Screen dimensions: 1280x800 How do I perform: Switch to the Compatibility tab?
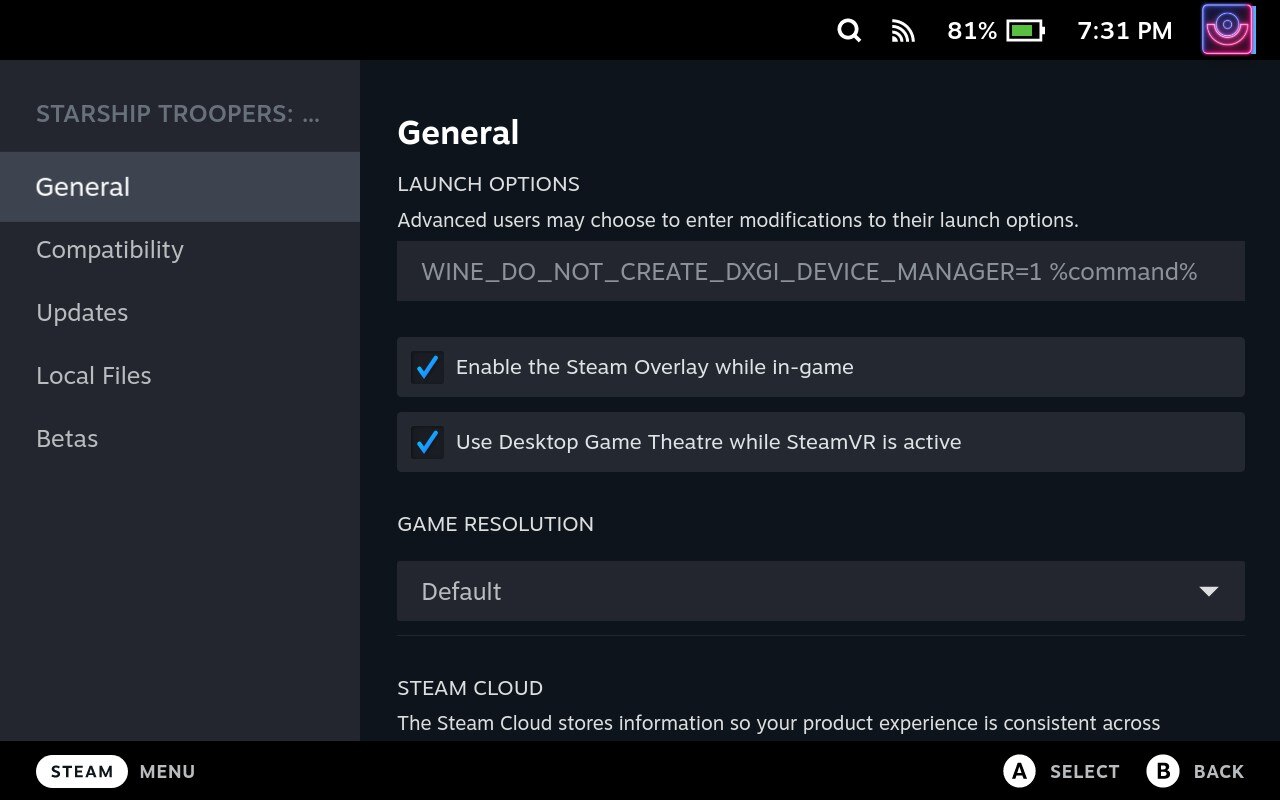point(110,250)
